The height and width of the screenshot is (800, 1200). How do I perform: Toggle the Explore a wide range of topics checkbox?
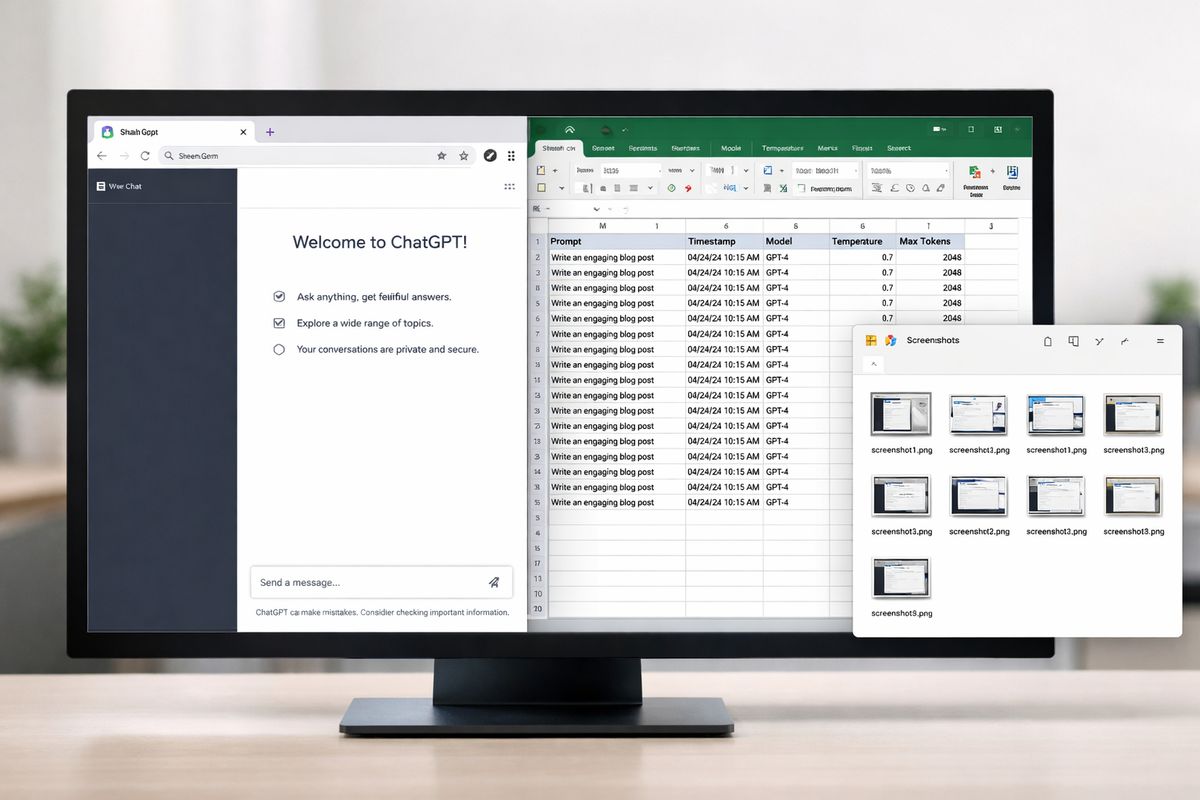tap(279, 323)
